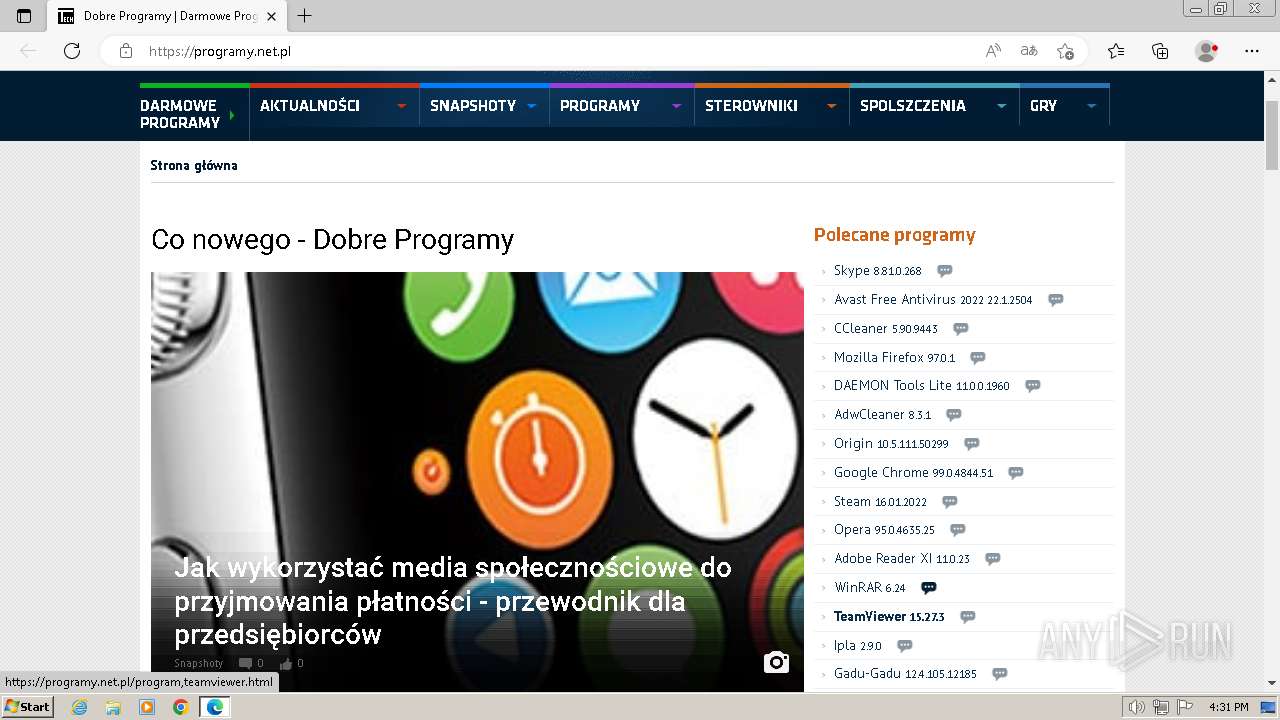Click comment bubble next to Google Chrome
This screenshot has width=1280, height=720.
point(1016,473)
